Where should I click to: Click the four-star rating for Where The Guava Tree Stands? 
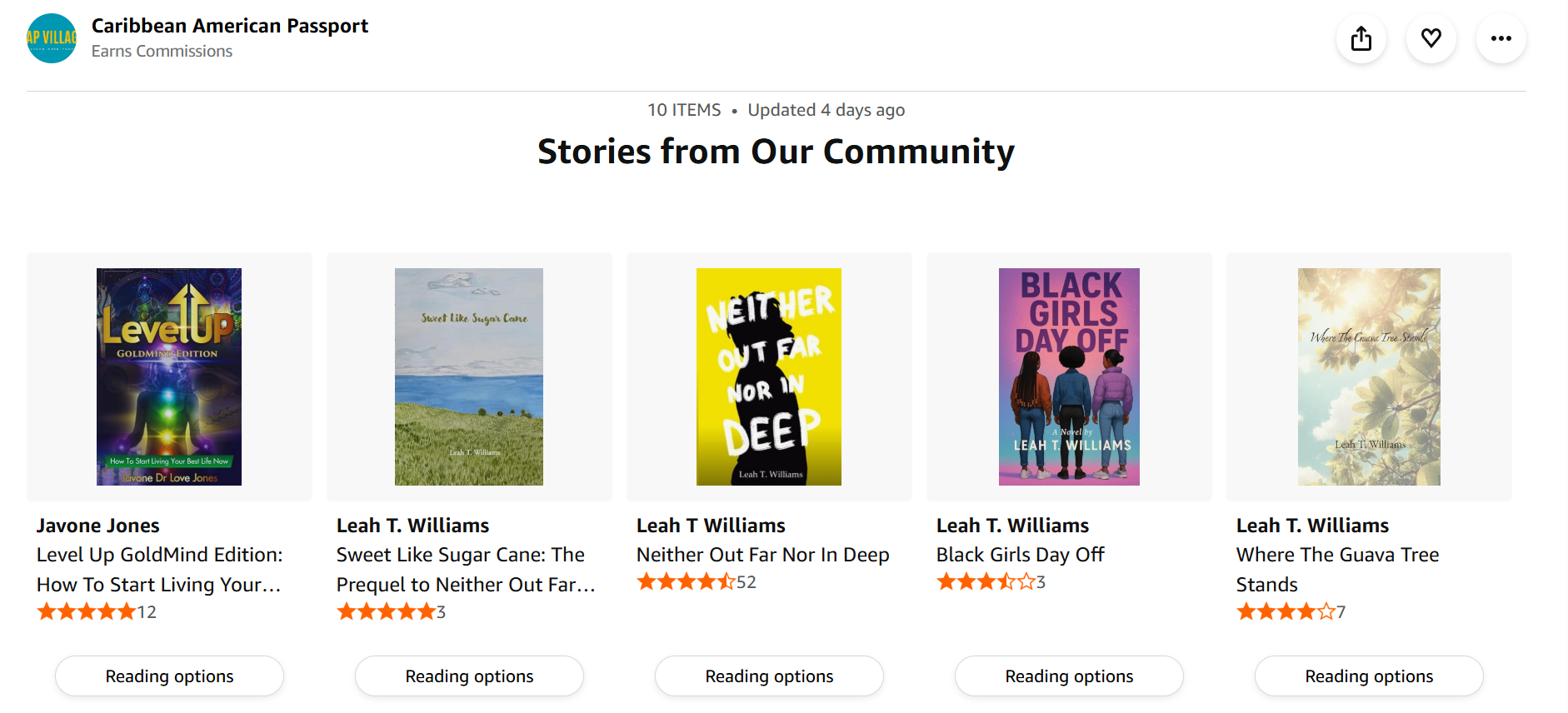pyautogui.click(x=1283, y=611)
